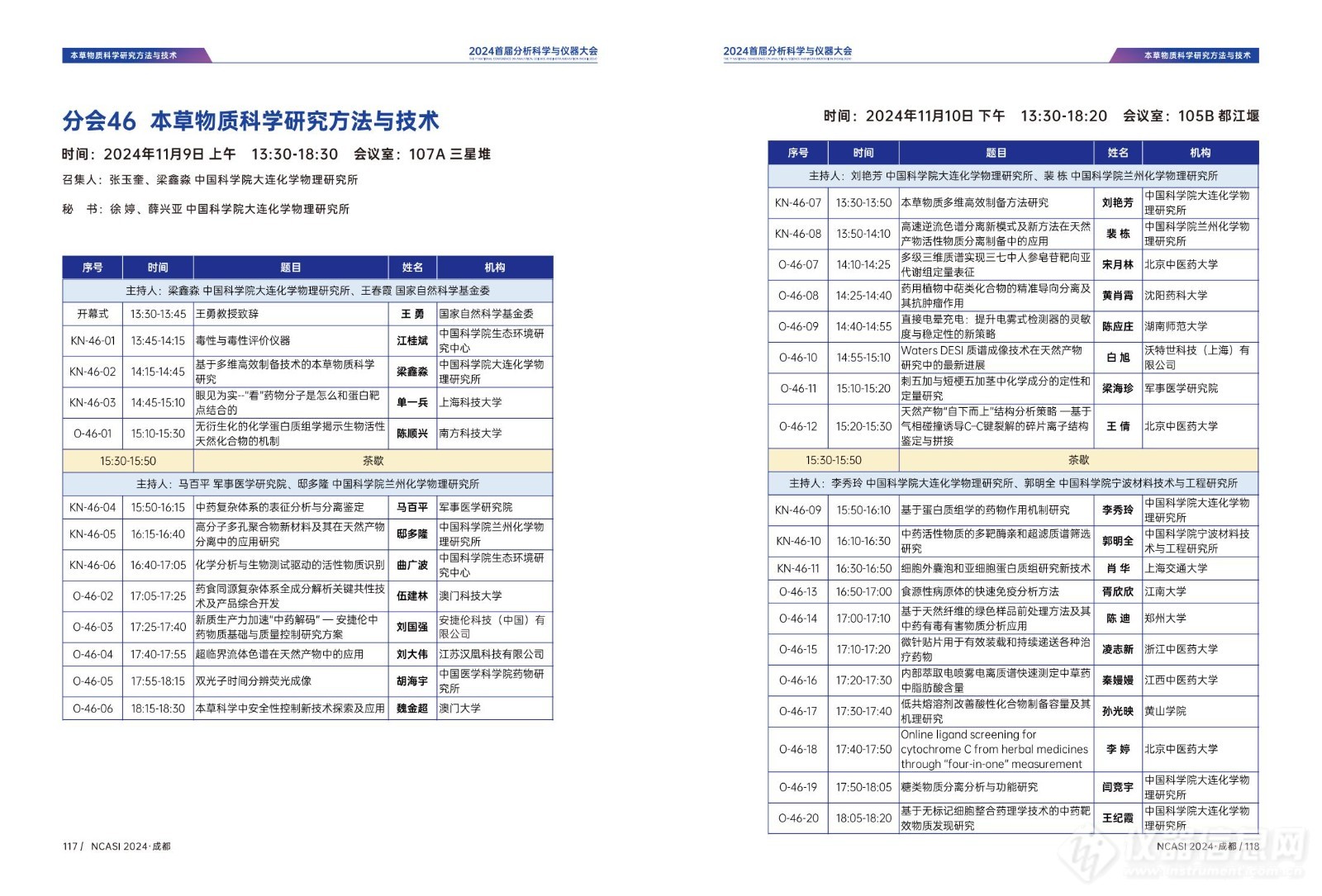Click speaker name 单一兵
1322x896 pixels.
click(412, 402)
